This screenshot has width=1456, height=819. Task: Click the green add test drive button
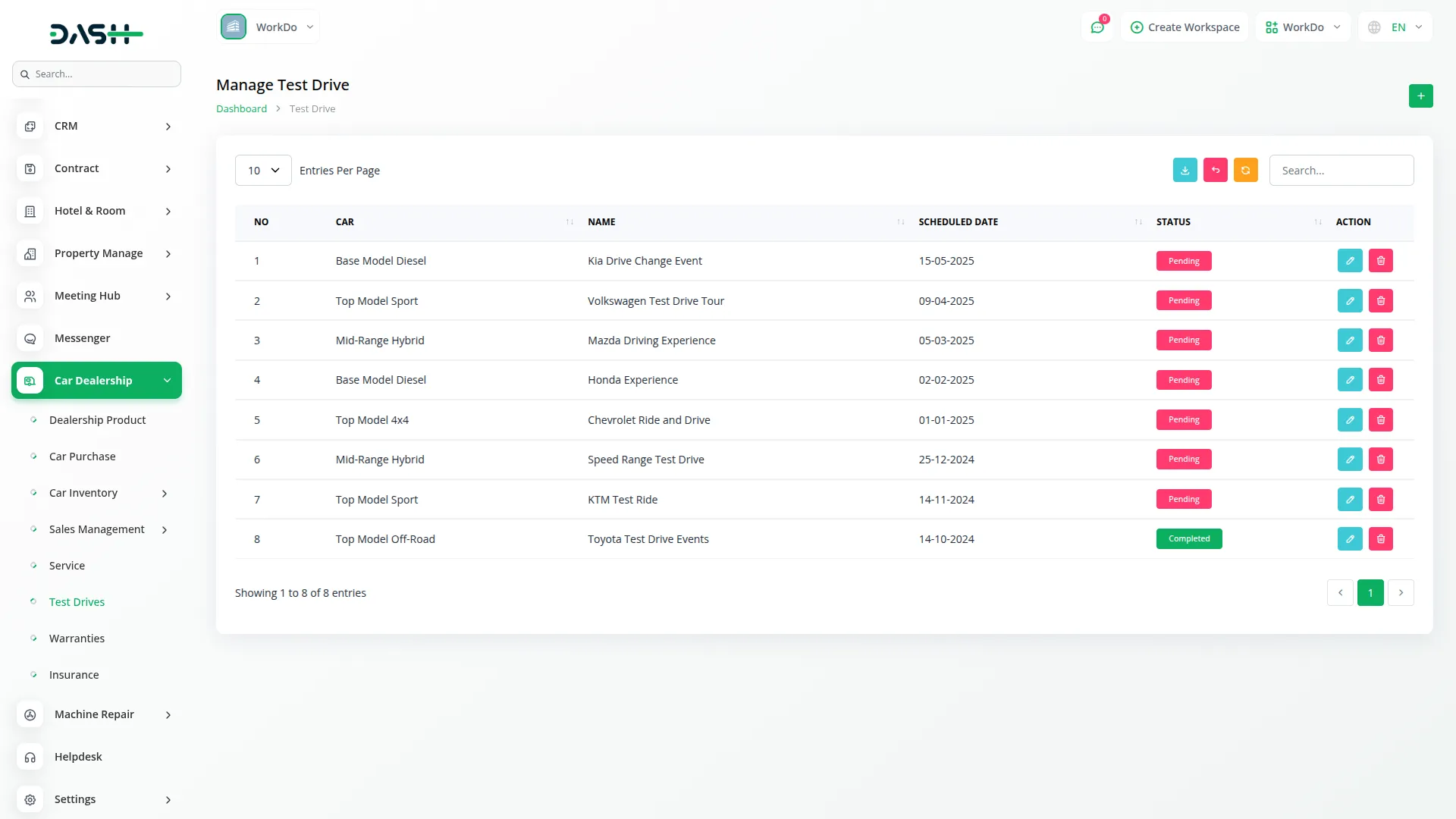click(x=1420, y=96)
